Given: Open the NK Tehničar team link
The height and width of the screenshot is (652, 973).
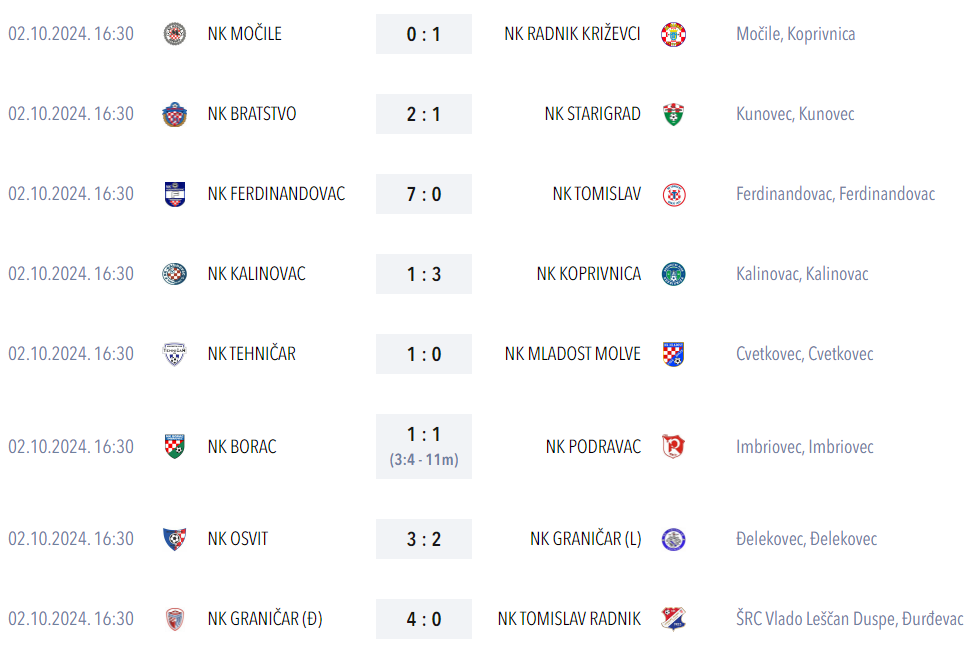Looking at the screenshot, I should click(x=251, y=354).
